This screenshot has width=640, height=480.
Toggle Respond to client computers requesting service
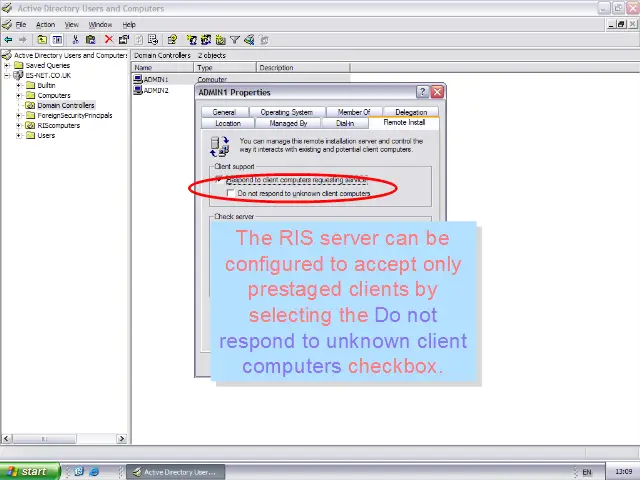(x=221, y=180)
